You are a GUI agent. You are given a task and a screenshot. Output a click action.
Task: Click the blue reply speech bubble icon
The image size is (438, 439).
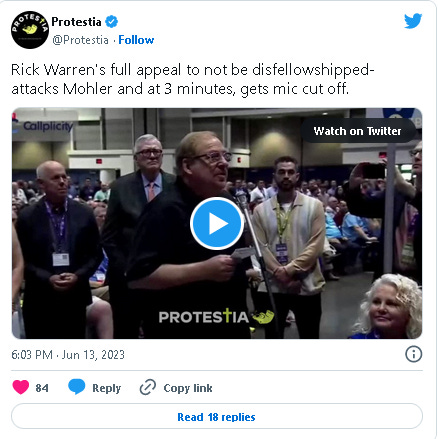point(77,387)
